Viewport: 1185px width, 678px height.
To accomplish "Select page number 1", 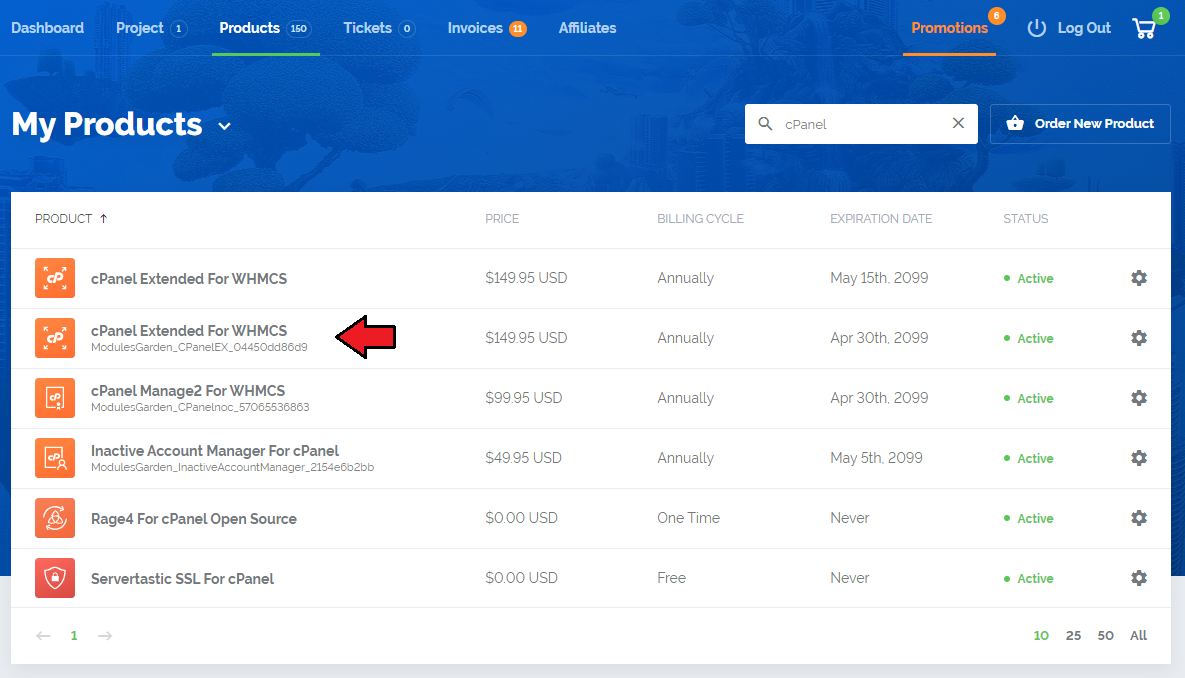I will click(74, 636).
